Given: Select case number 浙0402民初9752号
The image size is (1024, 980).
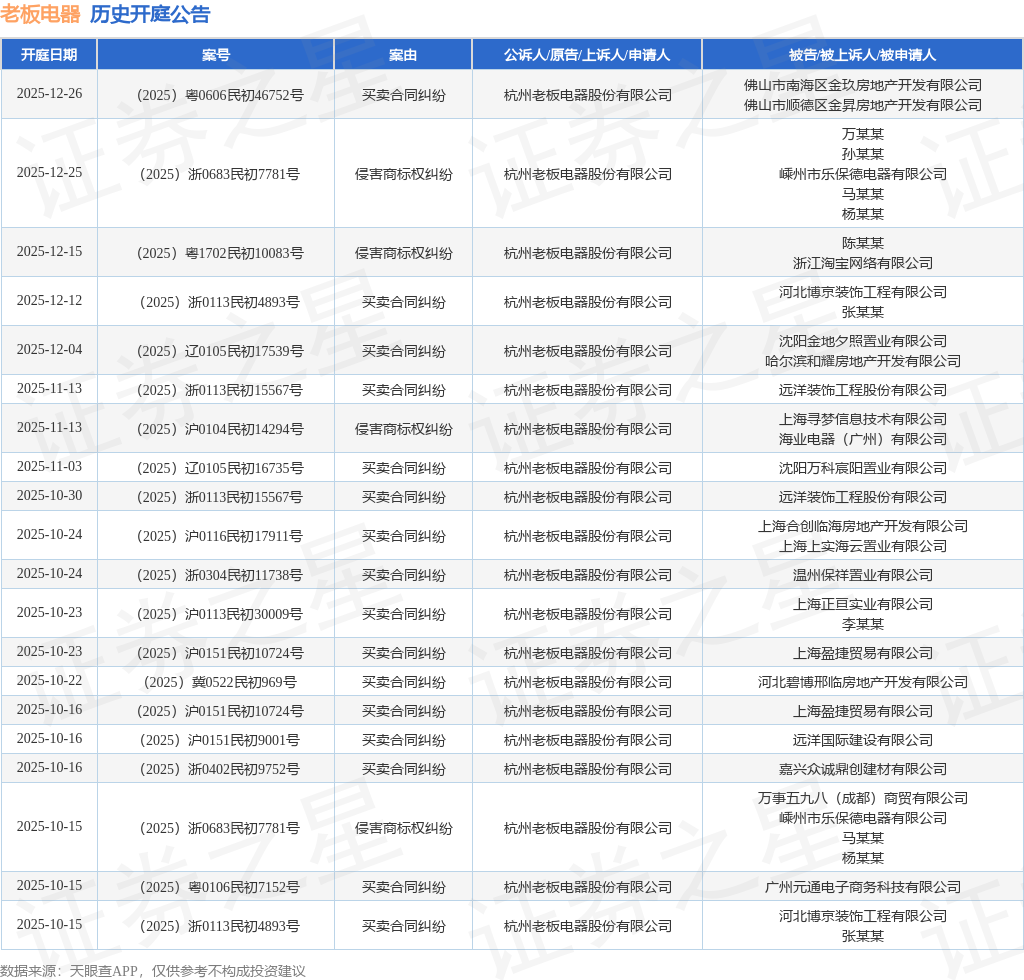Looking at the screenshot, I should (x=244, y=769).
